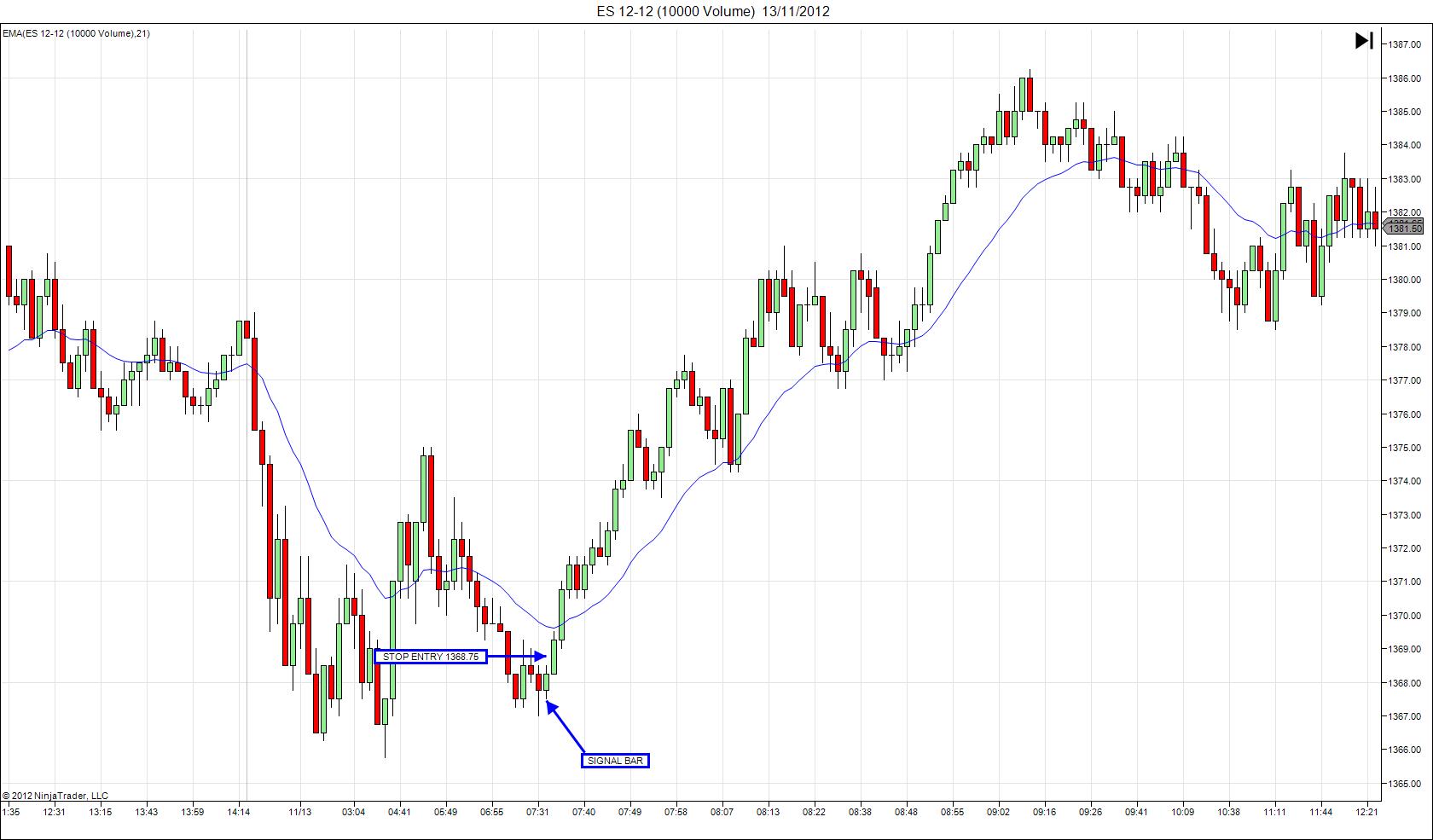The width and height of the screenshot is (1433, 840).
Task: Click the 05:49 time axis label
Action: pyautogui.click(x=445, y=812)
